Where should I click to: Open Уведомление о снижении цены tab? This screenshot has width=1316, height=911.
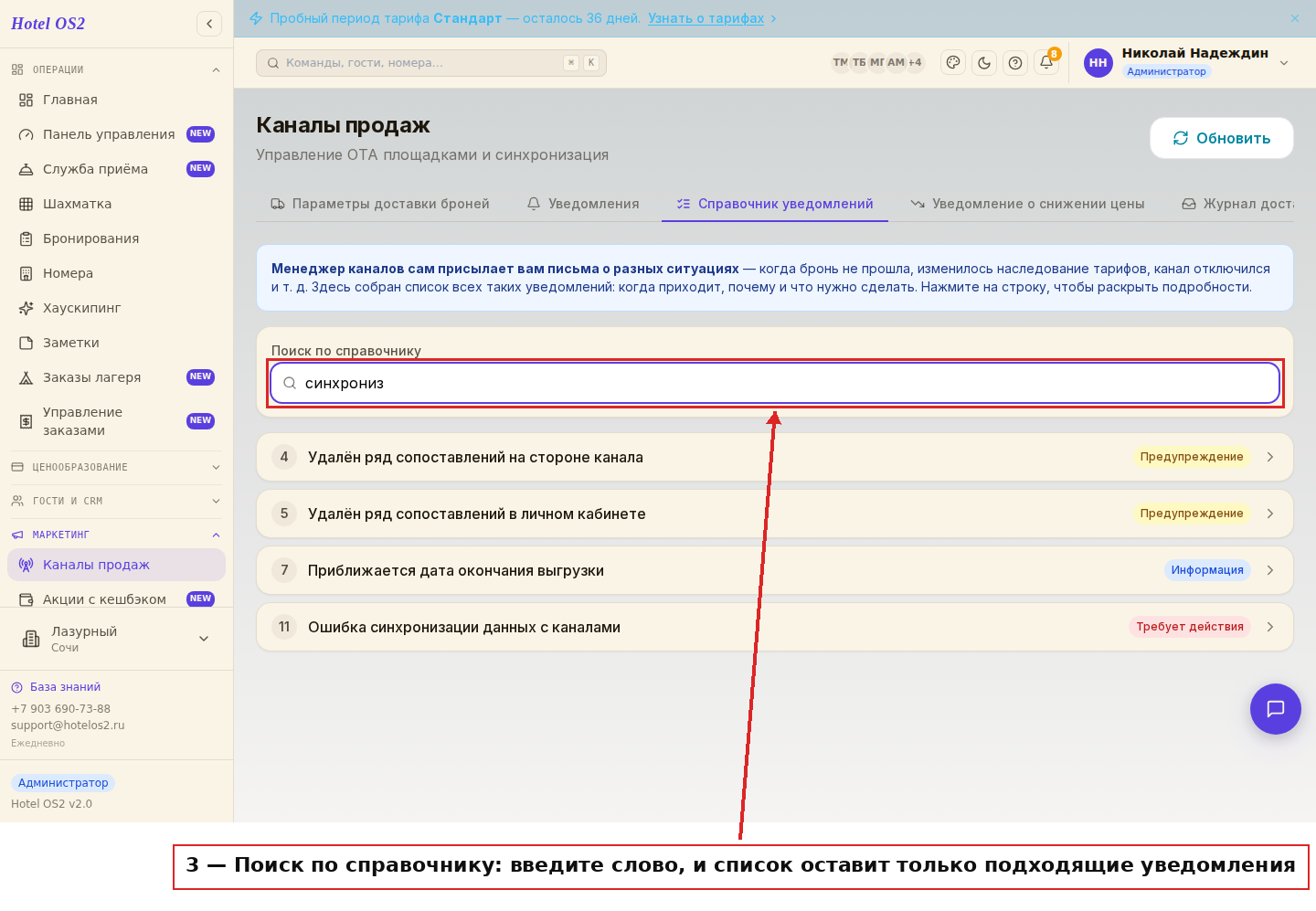point(1027,204)
